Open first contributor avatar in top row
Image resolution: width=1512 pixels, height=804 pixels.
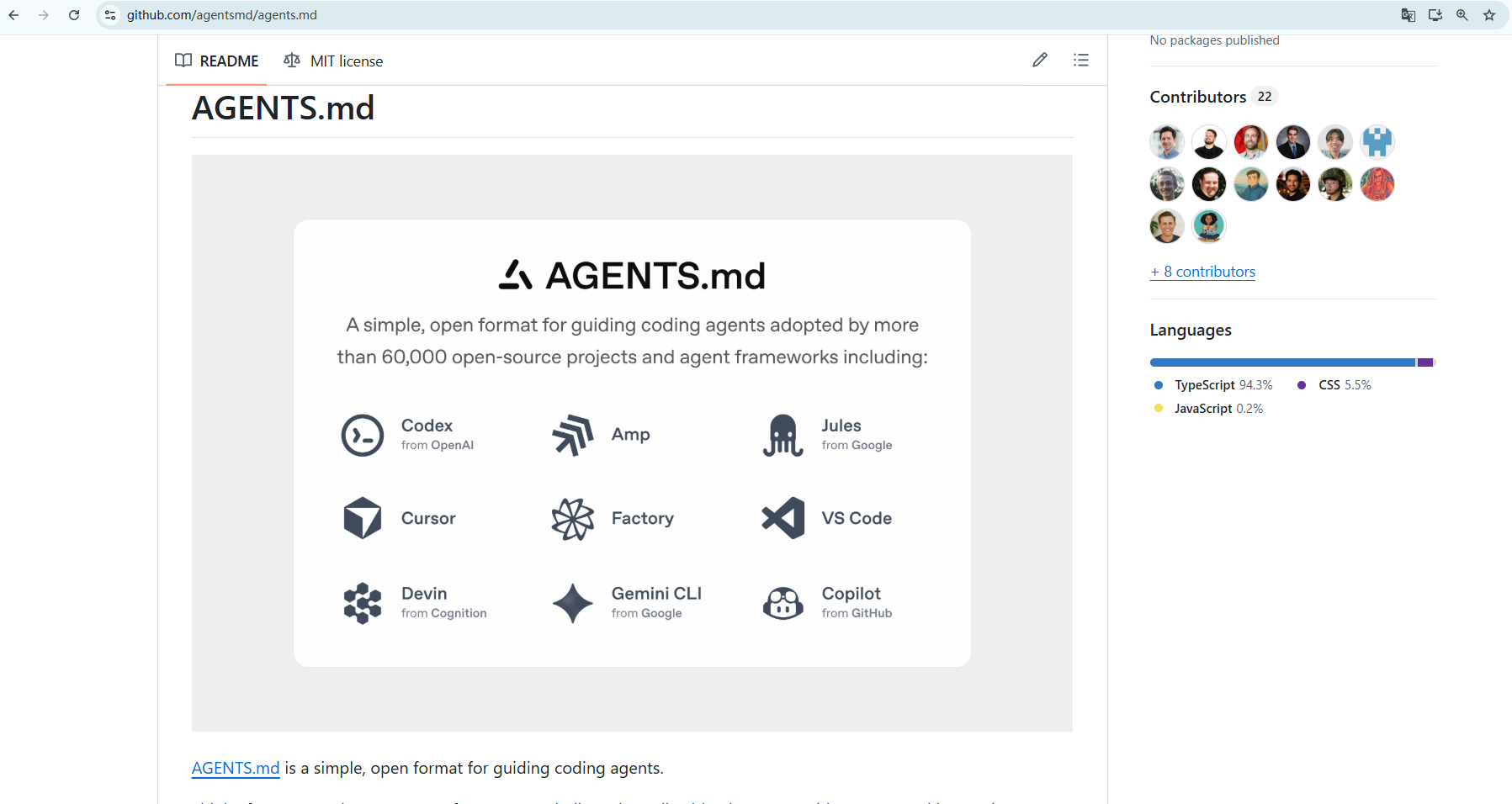[1167, 142]
